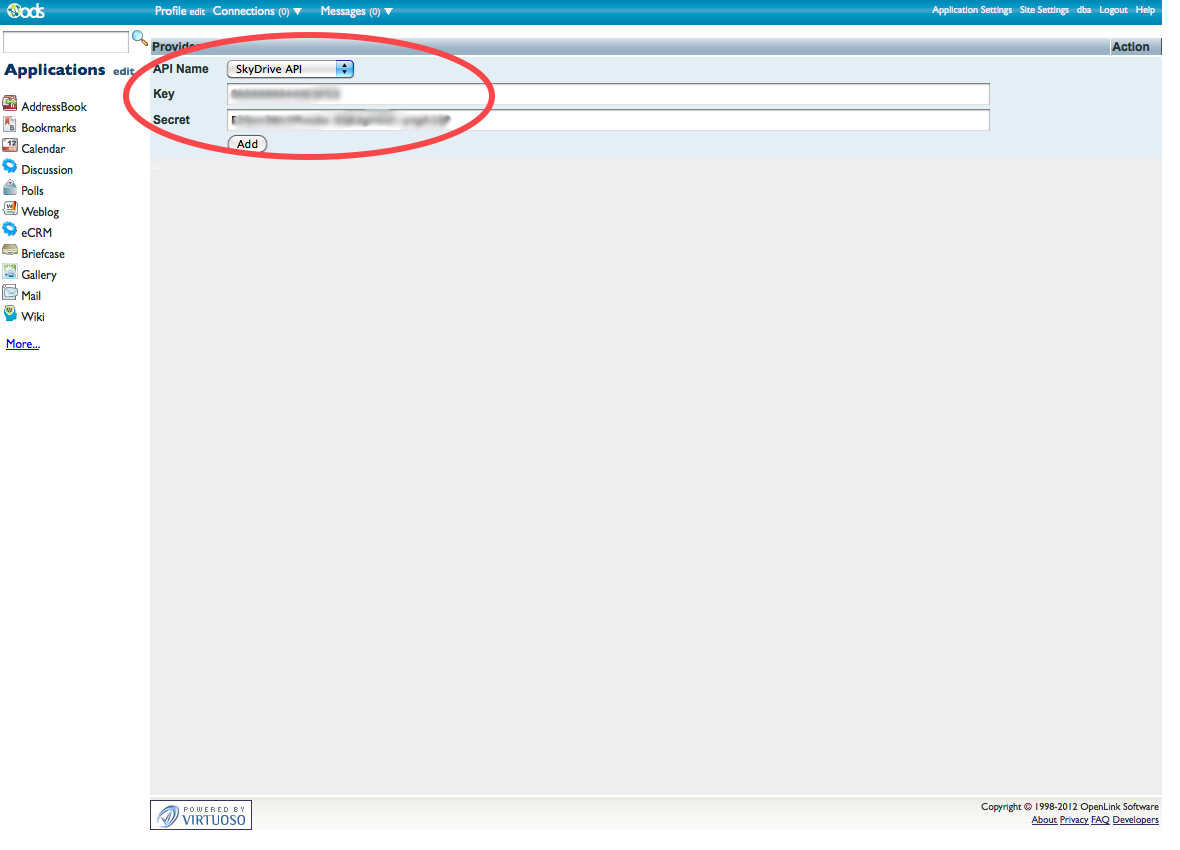This screenshot has height=850, width=1180.
Task: Open the Gallery icon in sidebar
Action: pos(10,272)
